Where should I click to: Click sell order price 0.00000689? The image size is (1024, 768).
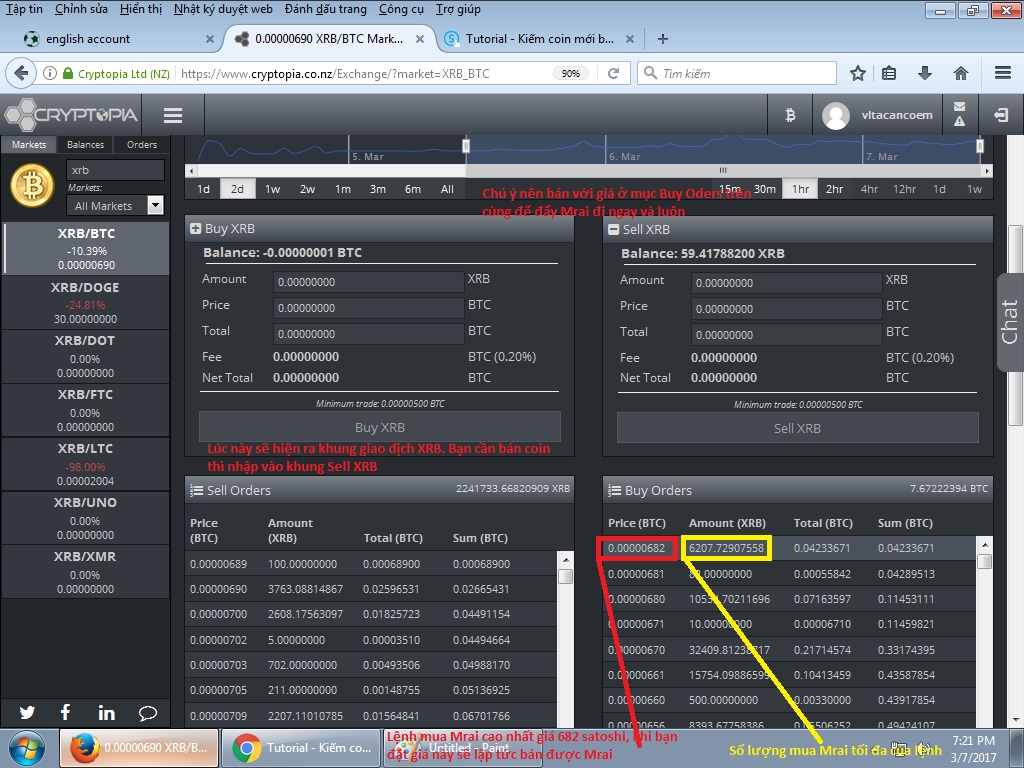pos(218,564)
